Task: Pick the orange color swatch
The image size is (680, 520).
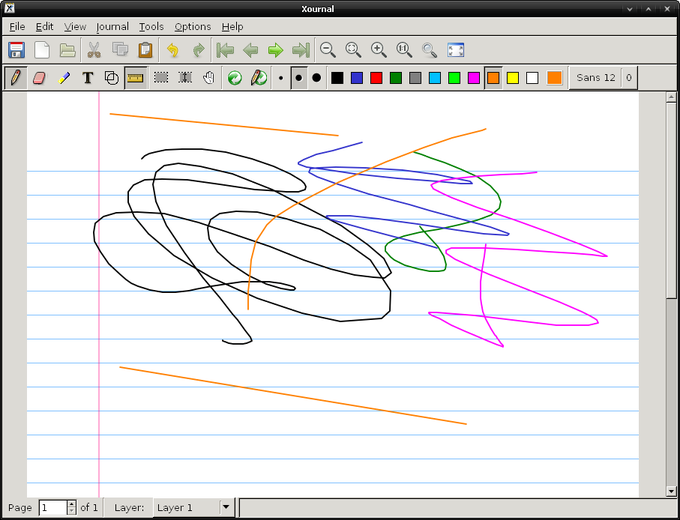Action: point(493,78)
